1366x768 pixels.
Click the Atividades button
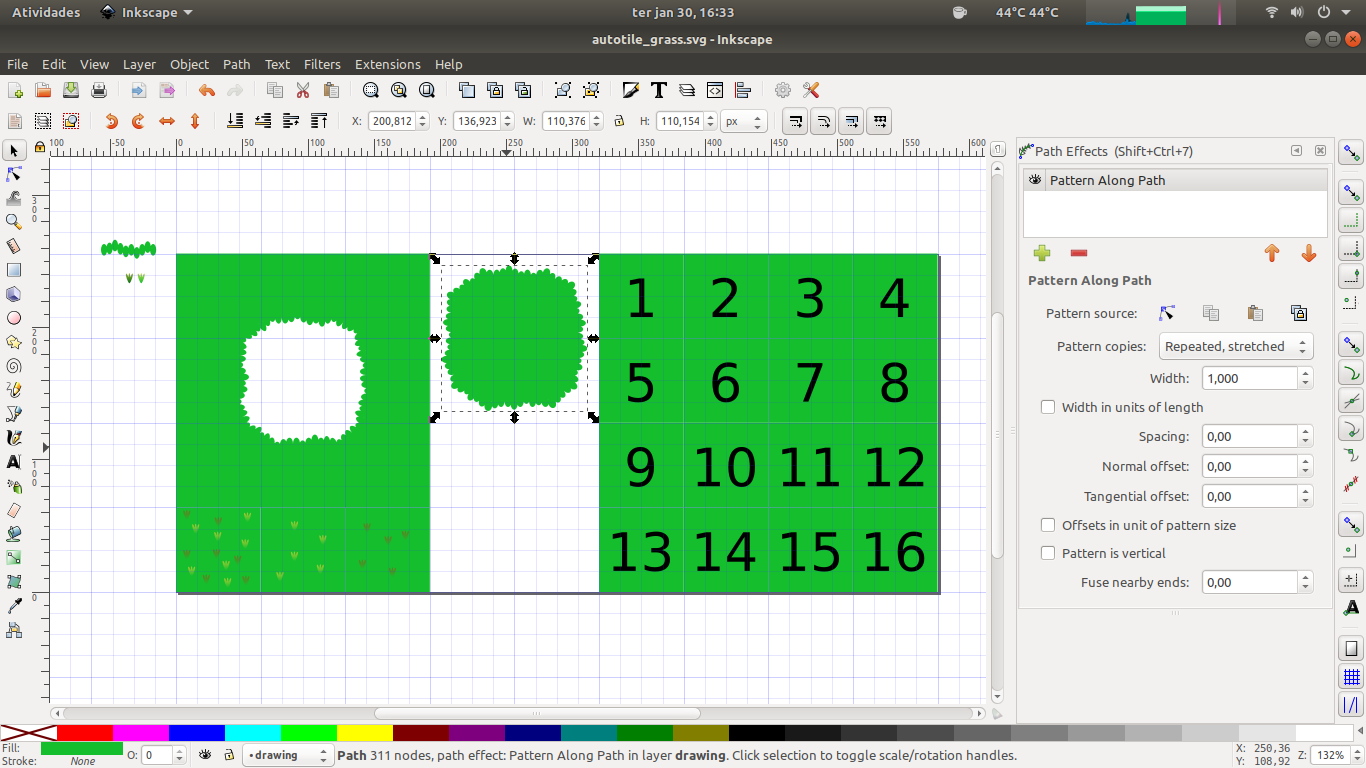[x=46, y=12]
